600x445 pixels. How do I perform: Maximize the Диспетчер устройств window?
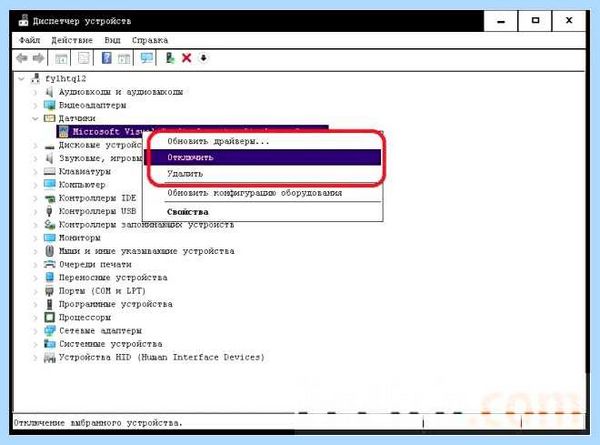(535, 21)
